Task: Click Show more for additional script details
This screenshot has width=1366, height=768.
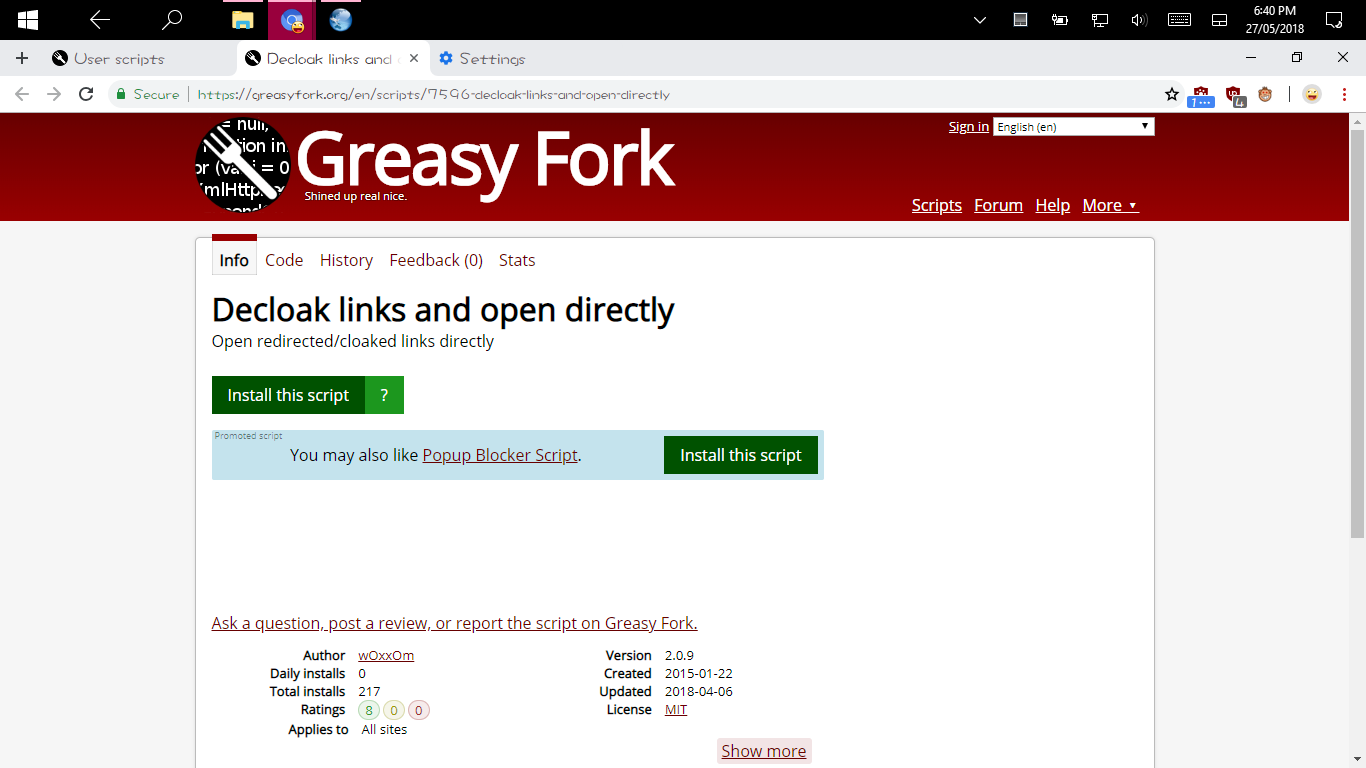Action: [763, 750]
